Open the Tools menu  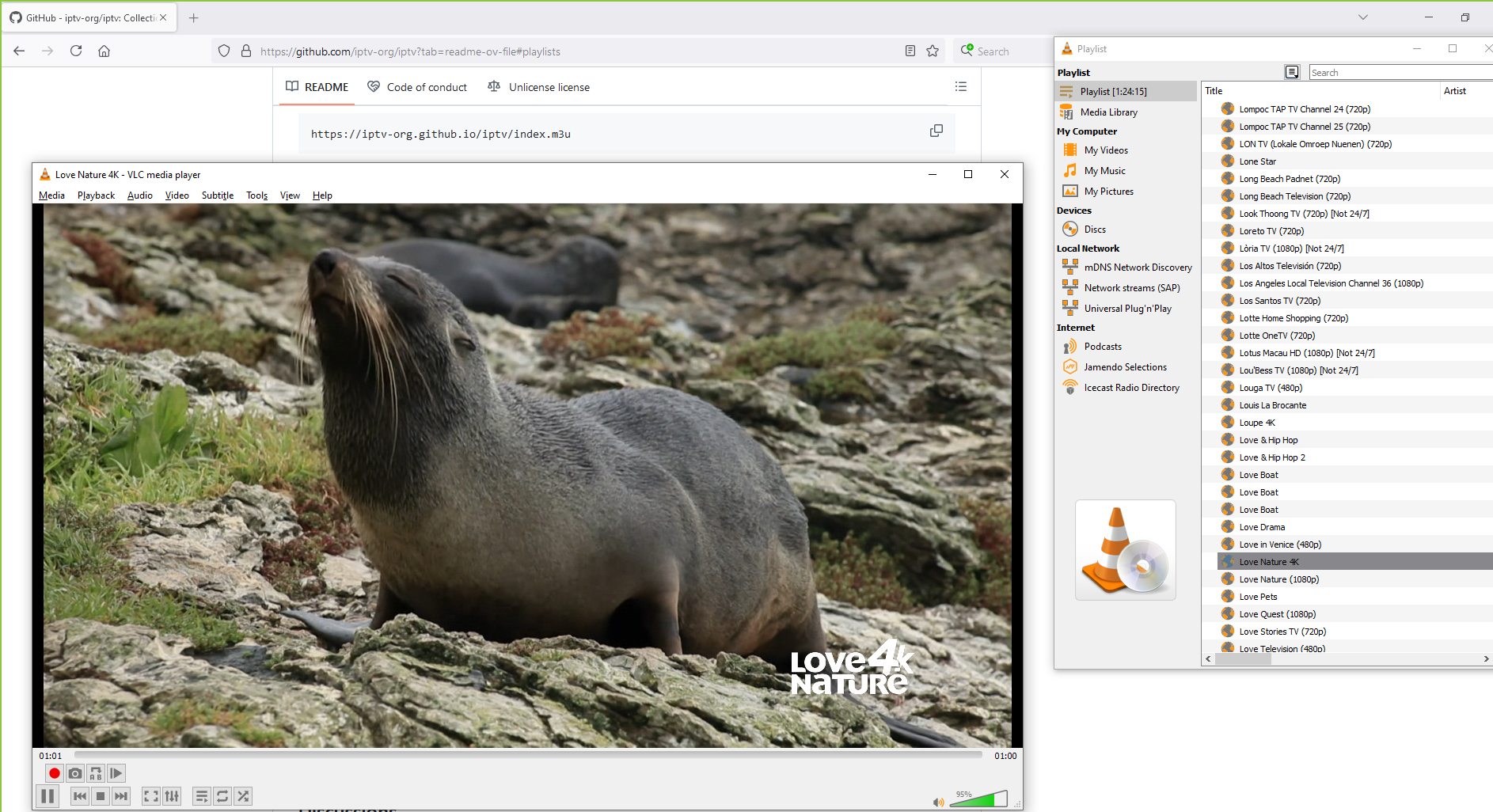tap(257, 195)
